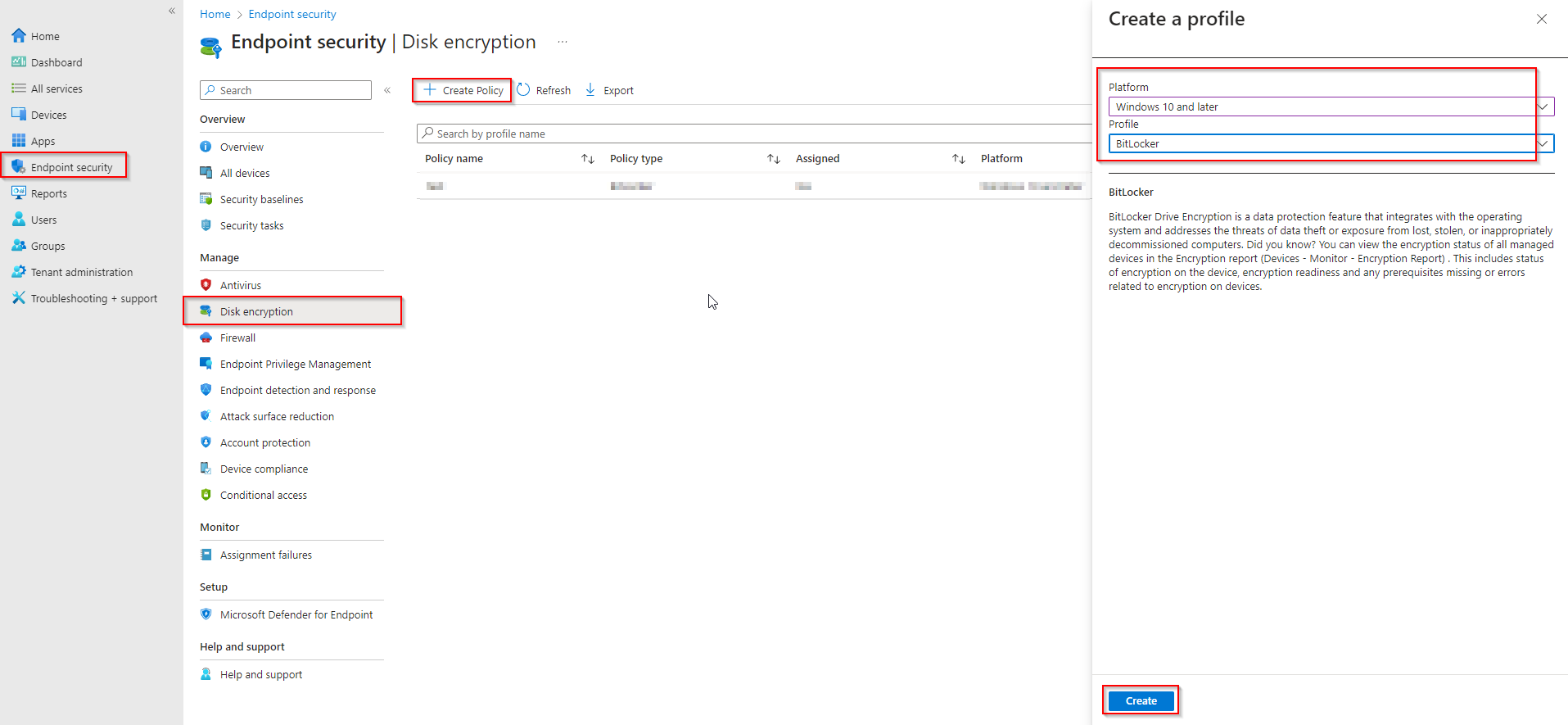
Task: Open the Dashboard icon in sidebar
Action: (x=19, y=62)
